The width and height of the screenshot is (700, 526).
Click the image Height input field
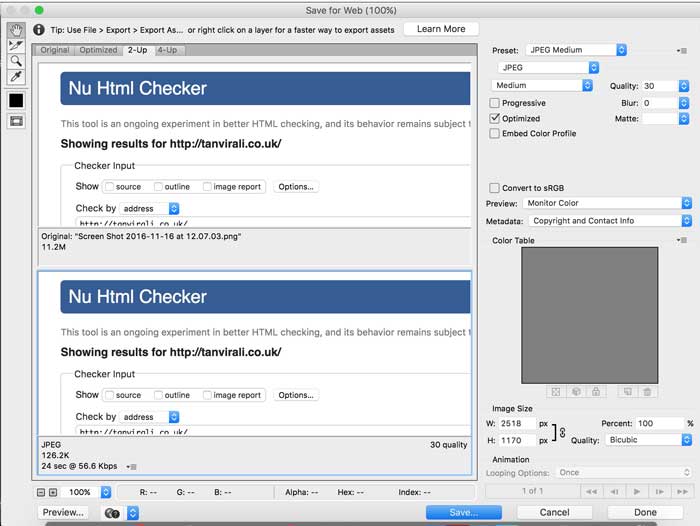[517, 440]
